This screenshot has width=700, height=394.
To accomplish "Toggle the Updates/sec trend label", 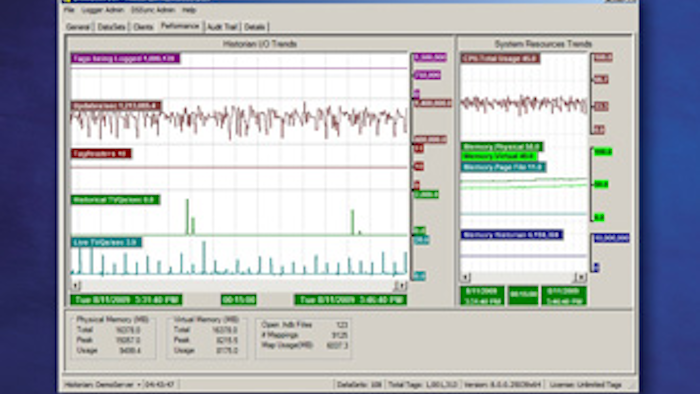I will click(x=116, y=106).
